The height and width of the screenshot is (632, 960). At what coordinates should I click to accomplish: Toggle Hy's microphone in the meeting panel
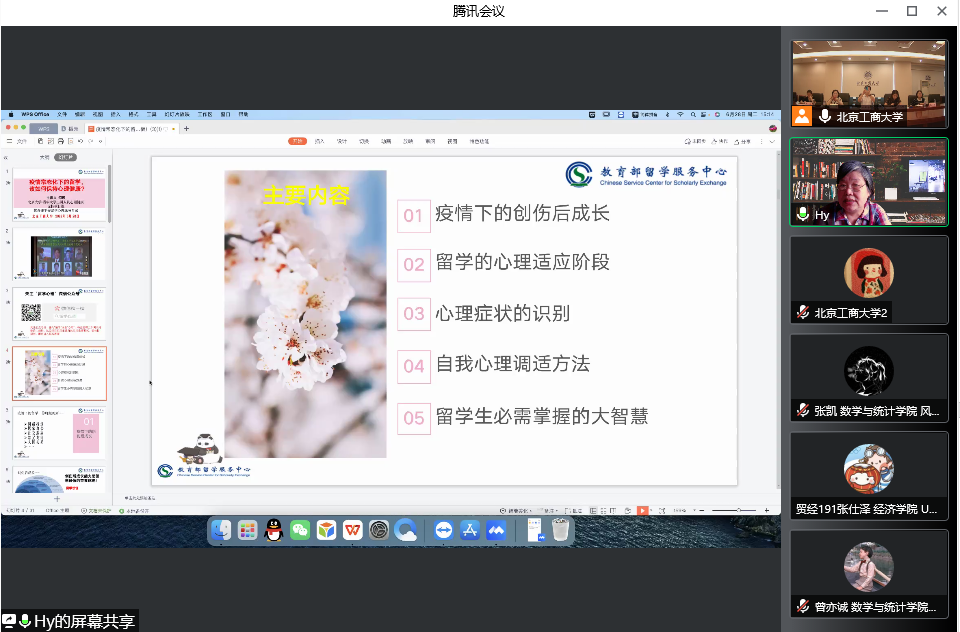tap(803, 214)
